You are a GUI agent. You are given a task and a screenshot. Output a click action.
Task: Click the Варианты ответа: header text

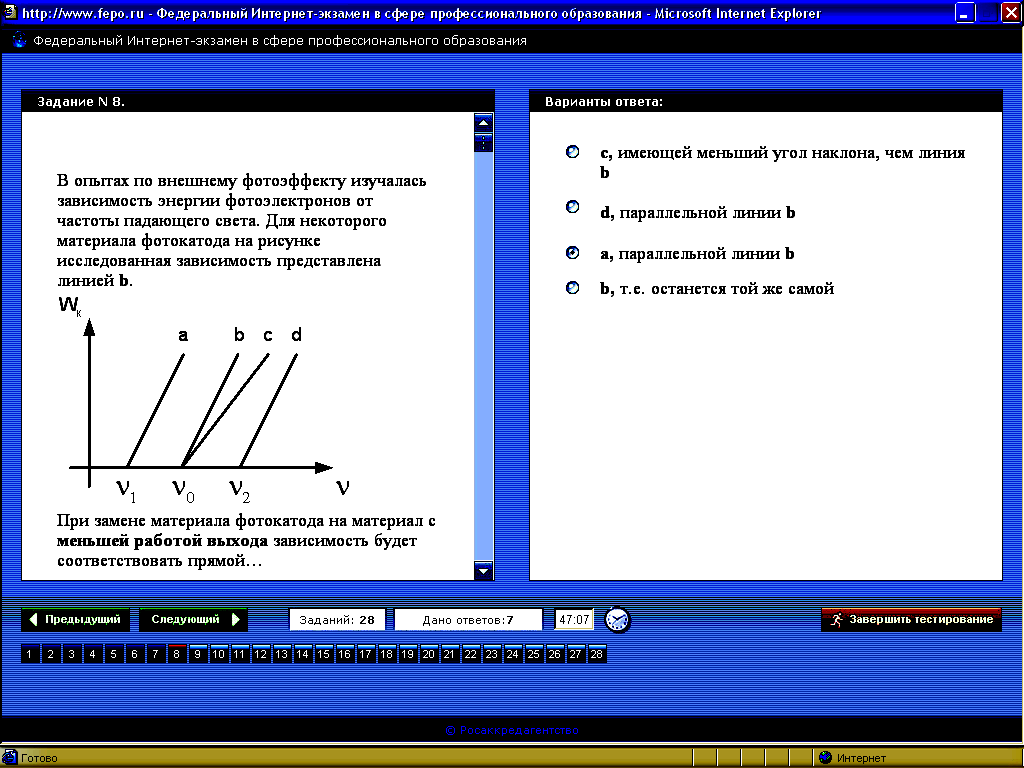tap(604, 101)
